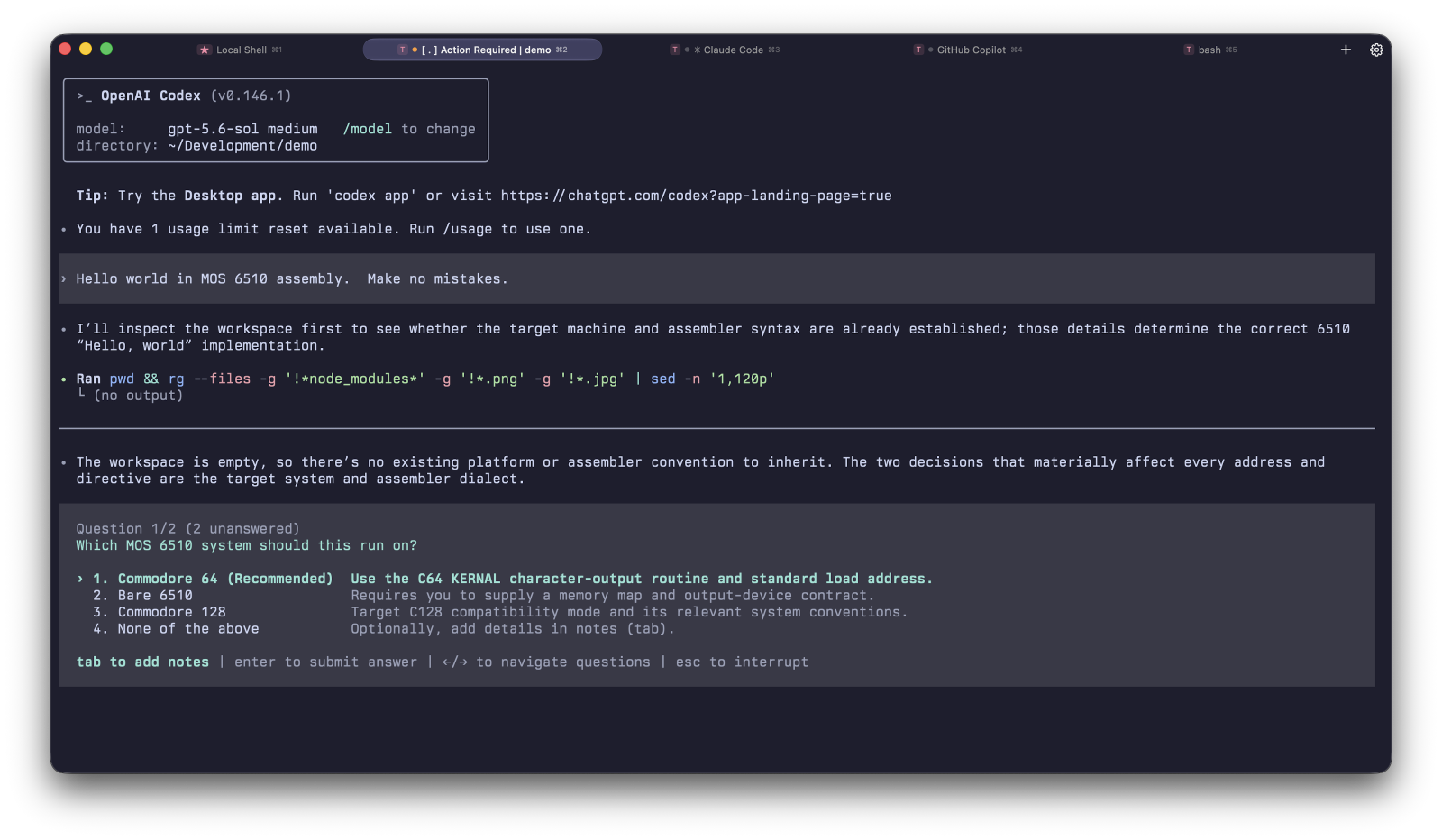Switch to the Local Shell tab

point(241,50)
